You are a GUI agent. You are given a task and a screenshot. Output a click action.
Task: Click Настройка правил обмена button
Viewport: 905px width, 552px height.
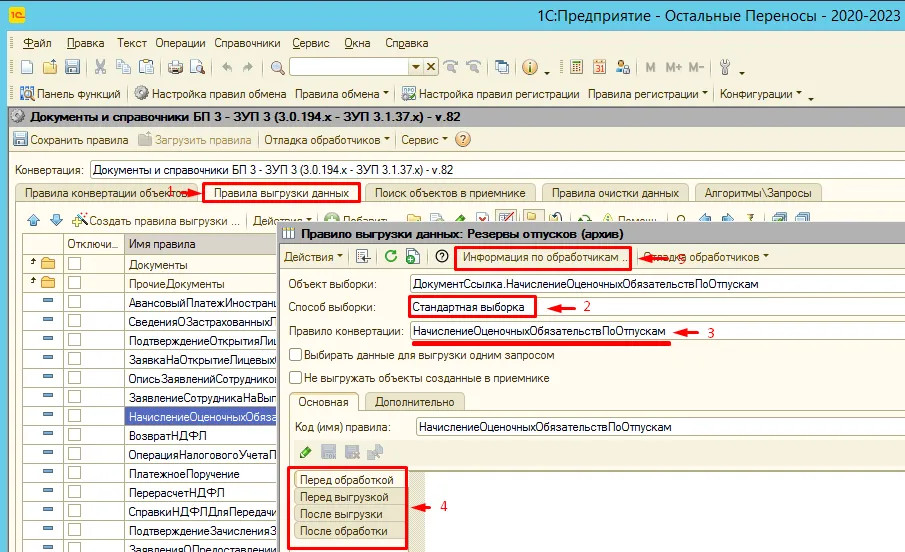[210, 94]
